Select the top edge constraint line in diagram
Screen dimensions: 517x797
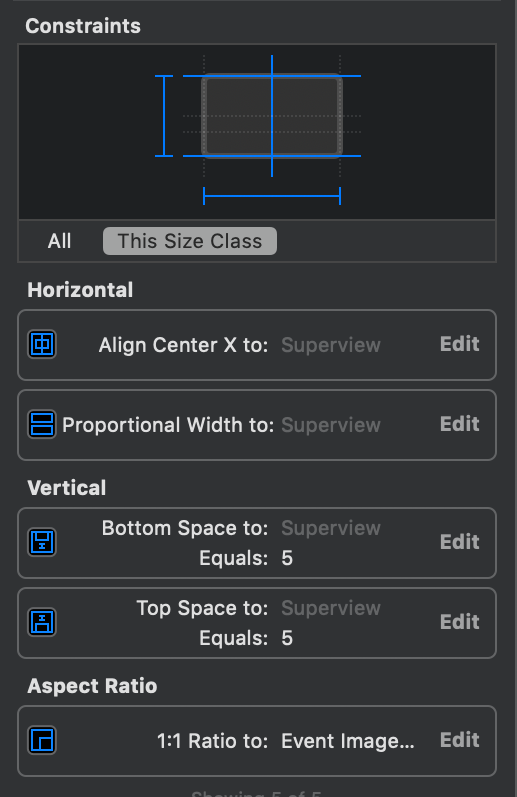[272, 76]
